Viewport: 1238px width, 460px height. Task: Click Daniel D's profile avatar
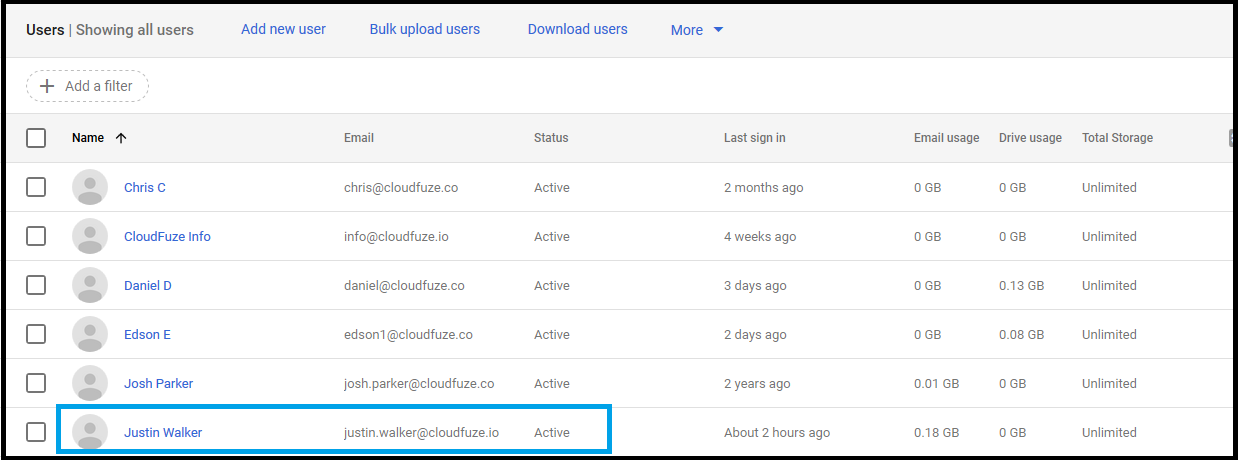point(90,286)
